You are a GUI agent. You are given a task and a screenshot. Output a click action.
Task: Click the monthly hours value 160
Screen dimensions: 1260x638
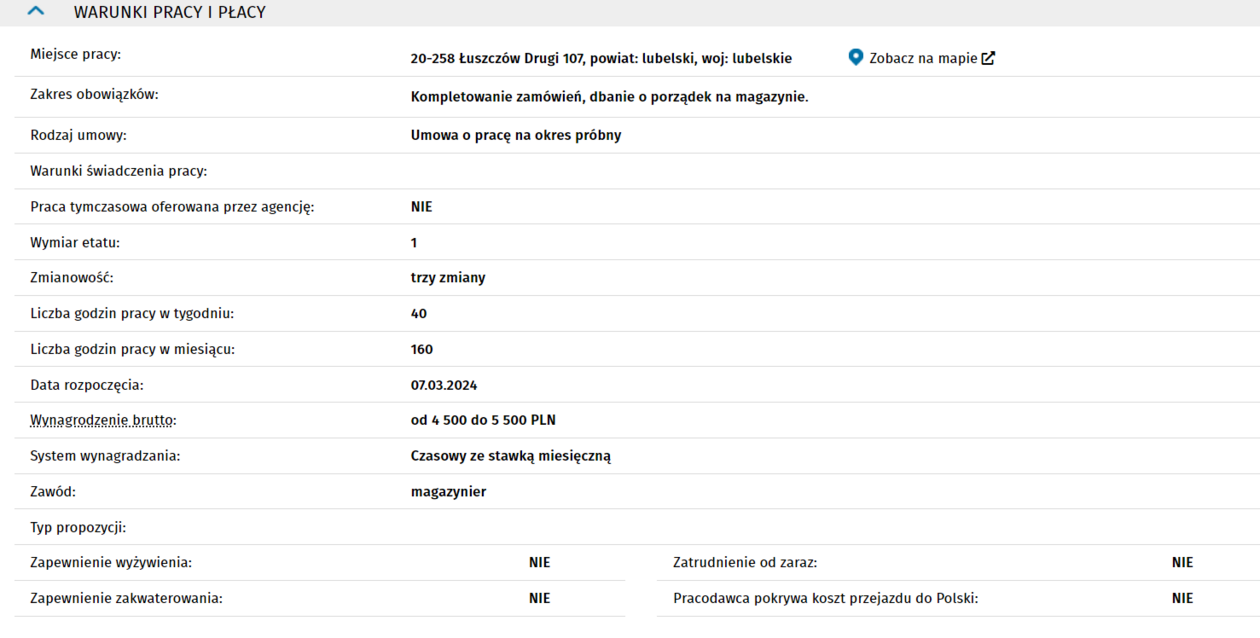coord(421,350)
